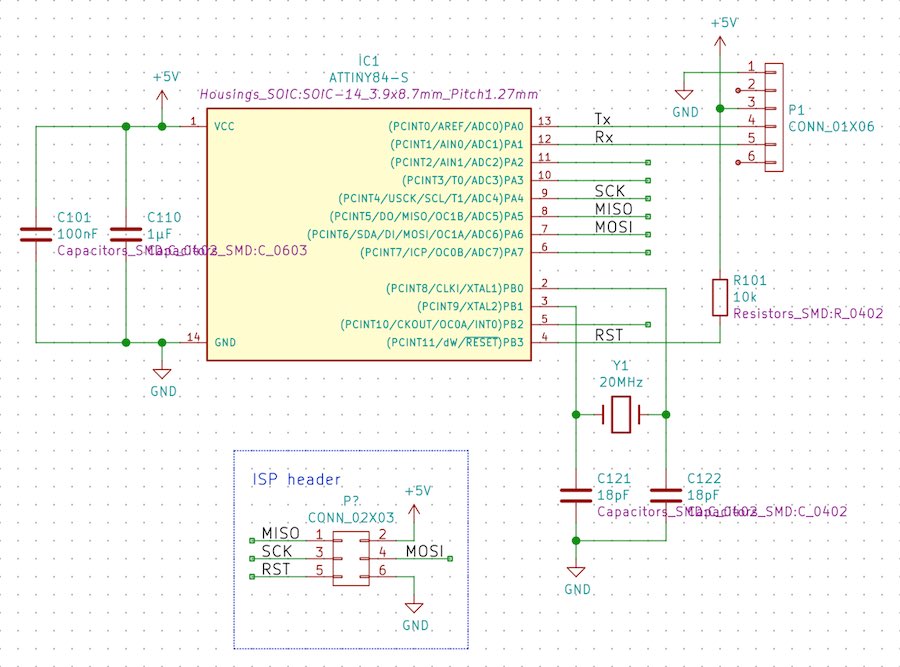The image size is (900, 667).
Task: Click the junction dot below C121
Action: [x=576, y=541]
